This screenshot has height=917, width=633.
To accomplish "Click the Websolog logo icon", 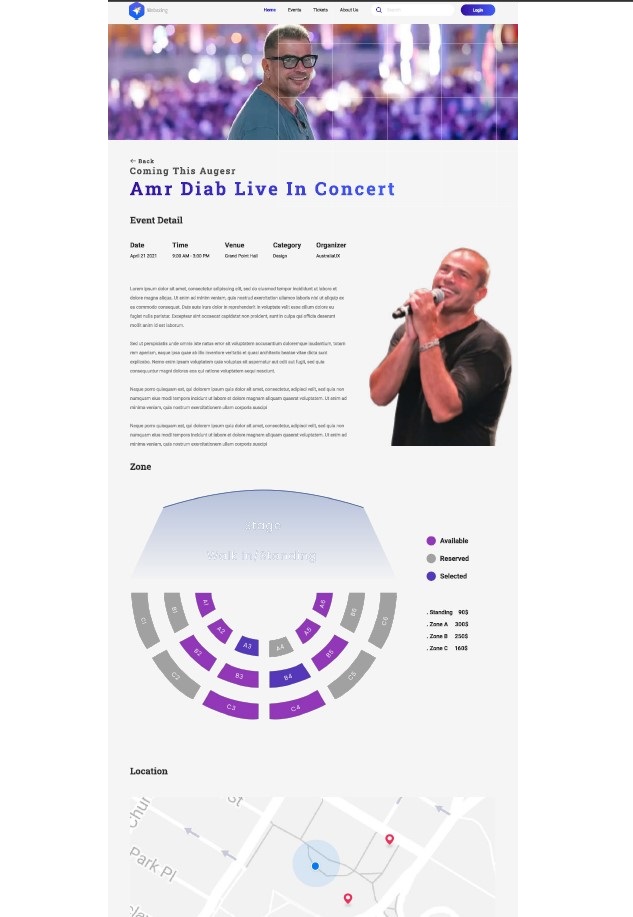I will tap(136, 10).
